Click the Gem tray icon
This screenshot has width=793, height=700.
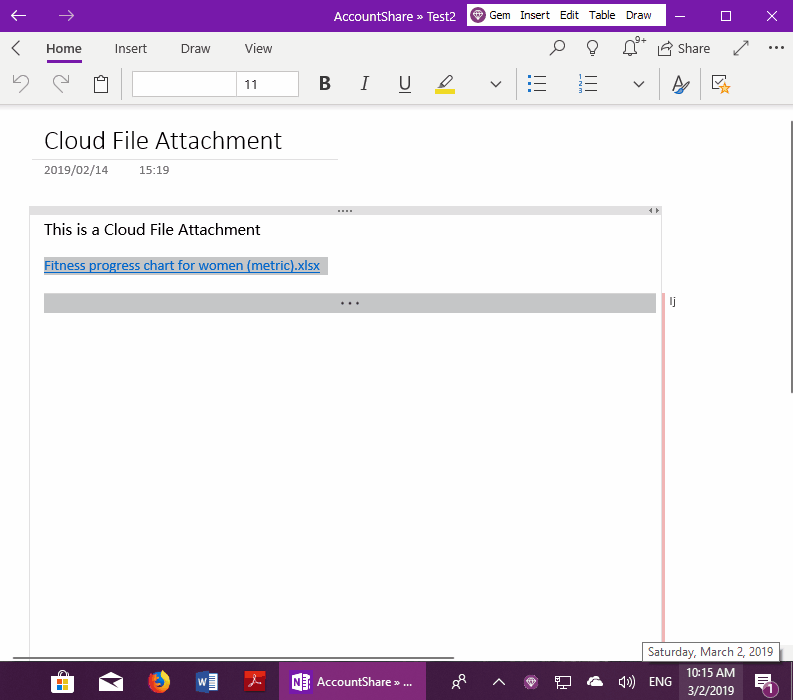click(x=531, y=682)
